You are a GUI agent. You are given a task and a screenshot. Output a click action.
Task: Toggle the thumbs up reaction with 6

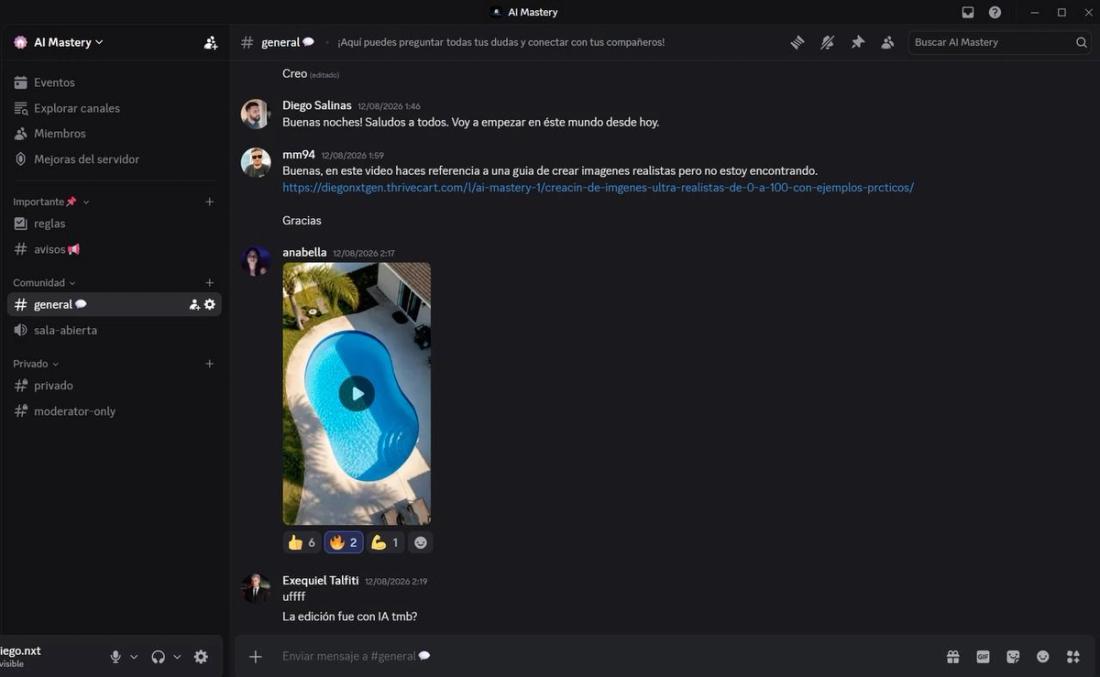pos(302,542)
